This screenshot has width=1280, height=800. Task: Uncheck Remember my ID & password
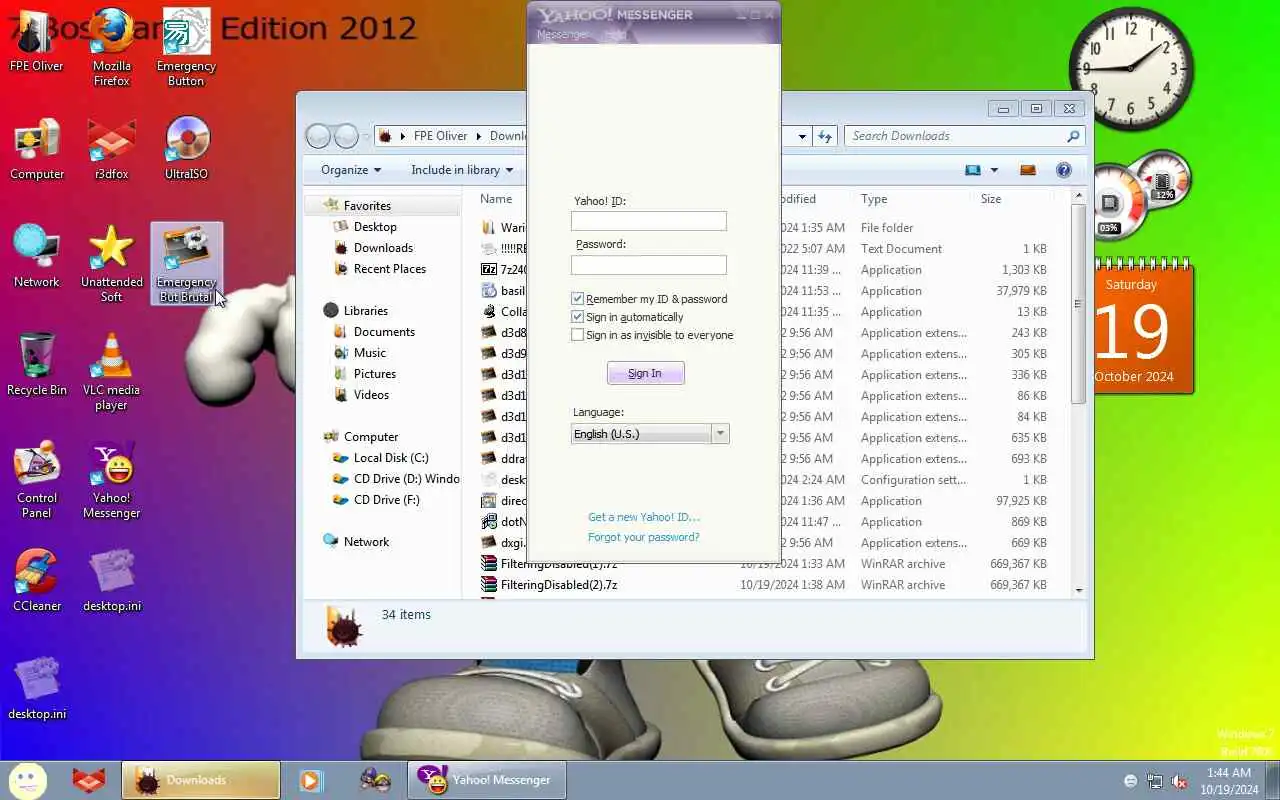pyautogui.click(x=578, y=299)
